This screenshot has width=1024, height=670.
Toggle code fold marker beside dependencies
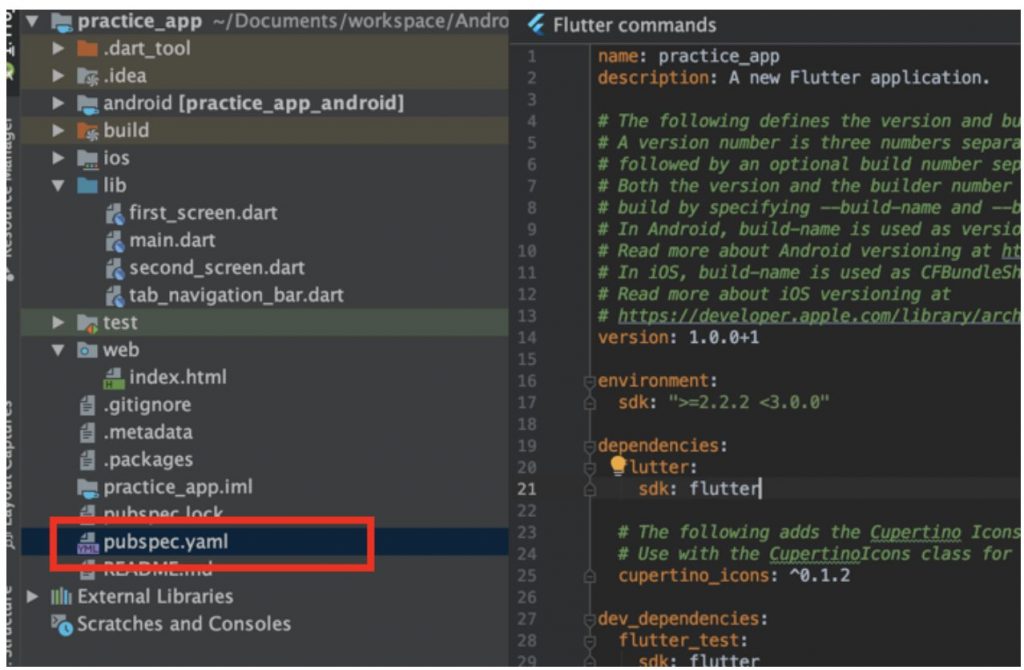click(x=590, y=446)
